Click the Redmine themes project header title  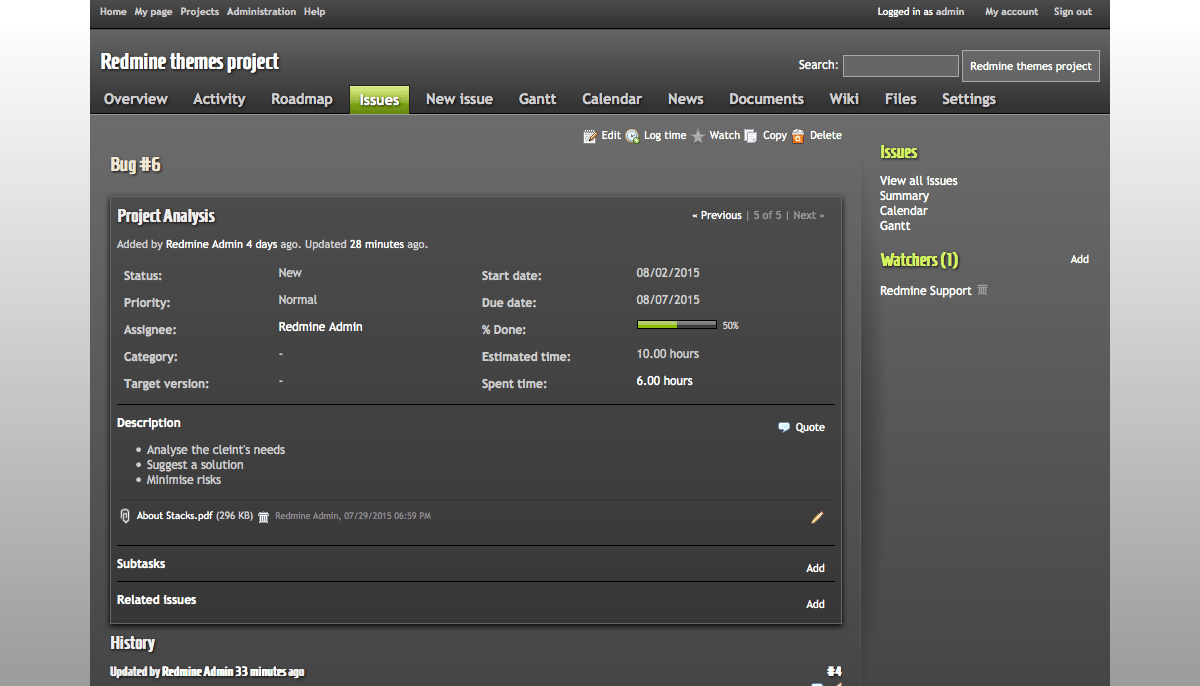[x=190, y=62]
